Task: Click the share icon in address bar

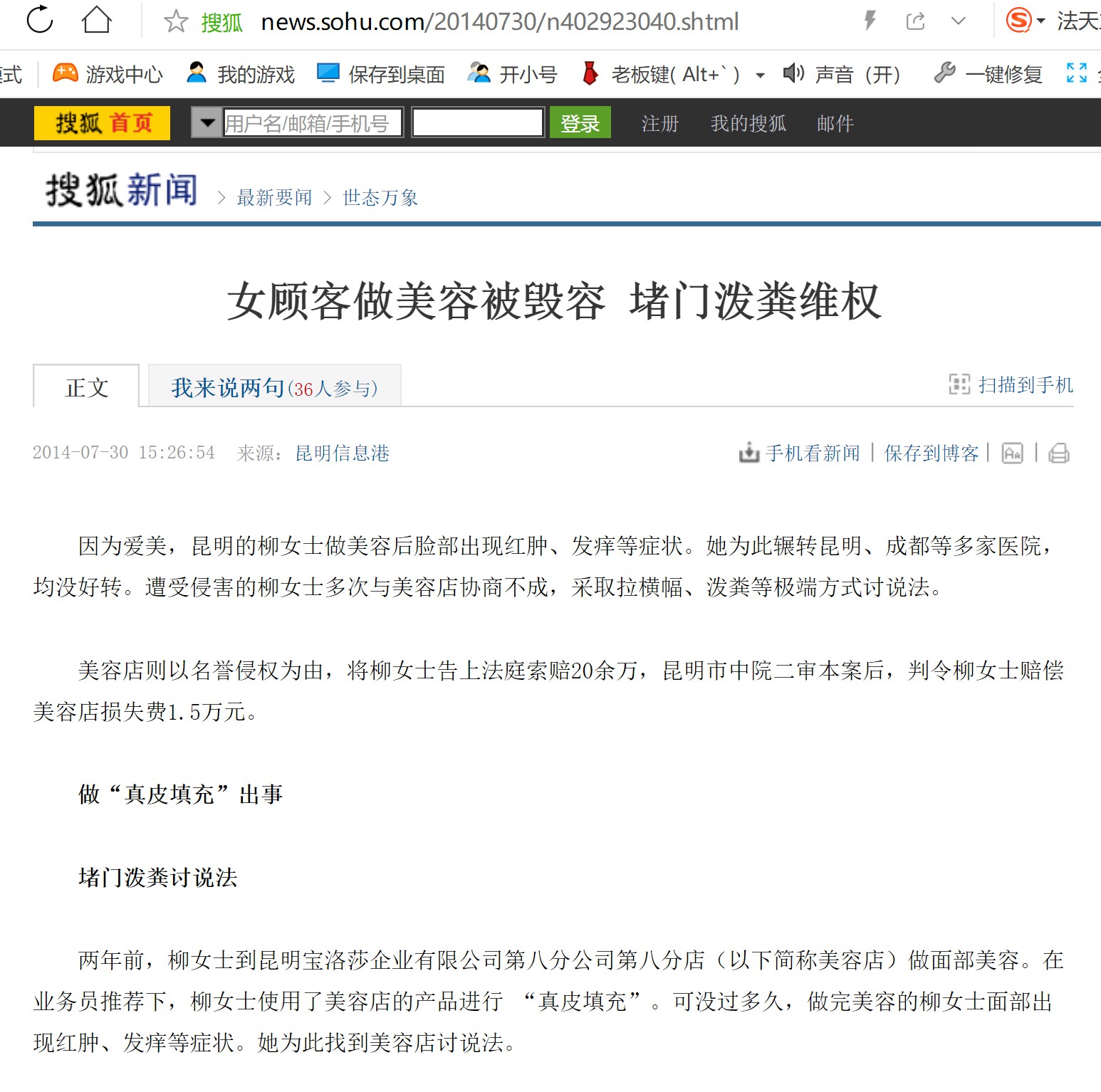Action: [x=916, y=21]
